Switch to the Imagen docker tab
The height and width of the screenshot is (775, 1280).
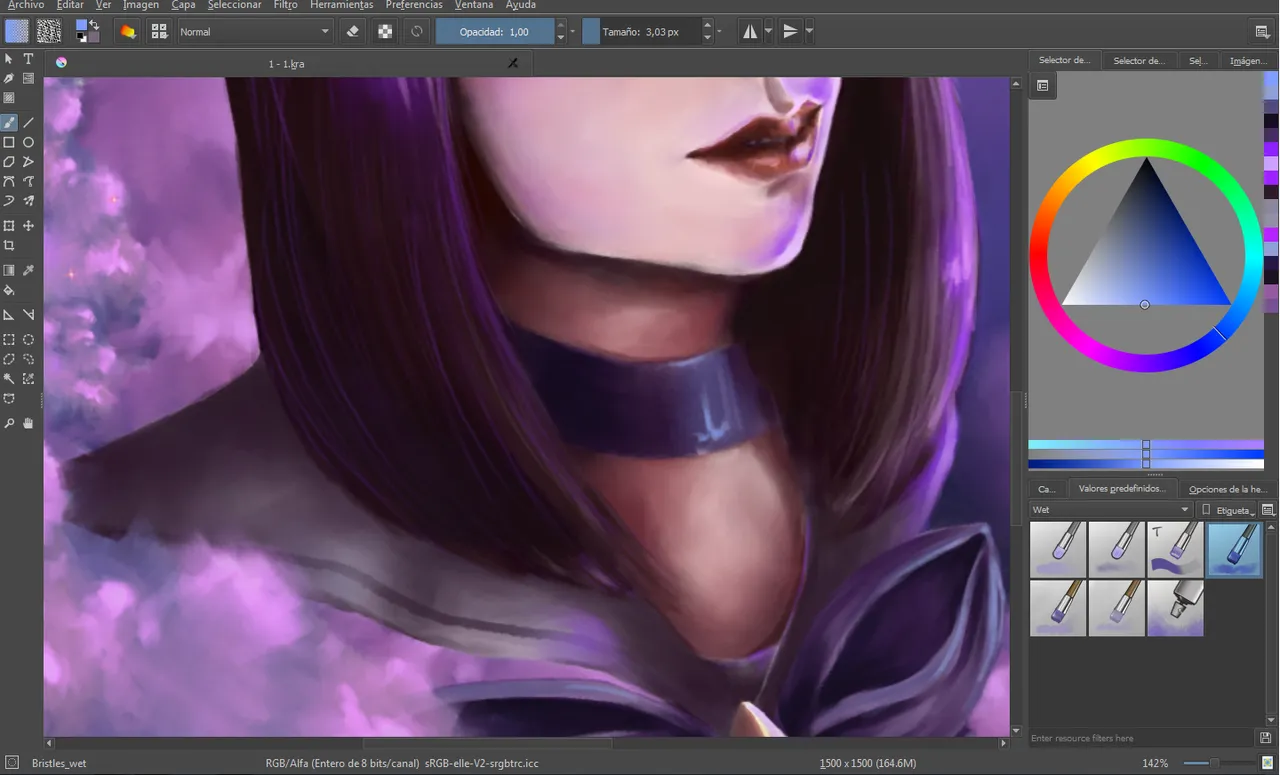point(1248,60)
